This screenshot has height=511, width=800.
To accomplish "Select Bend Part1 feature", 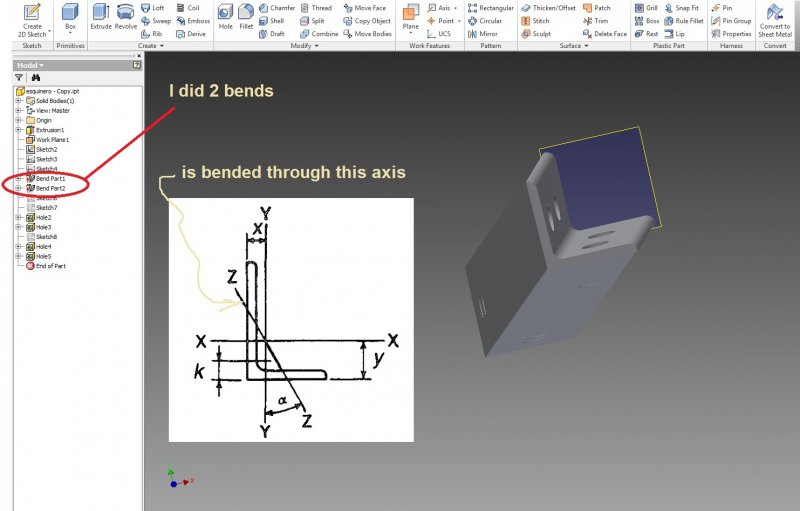I will coord(46,178).
